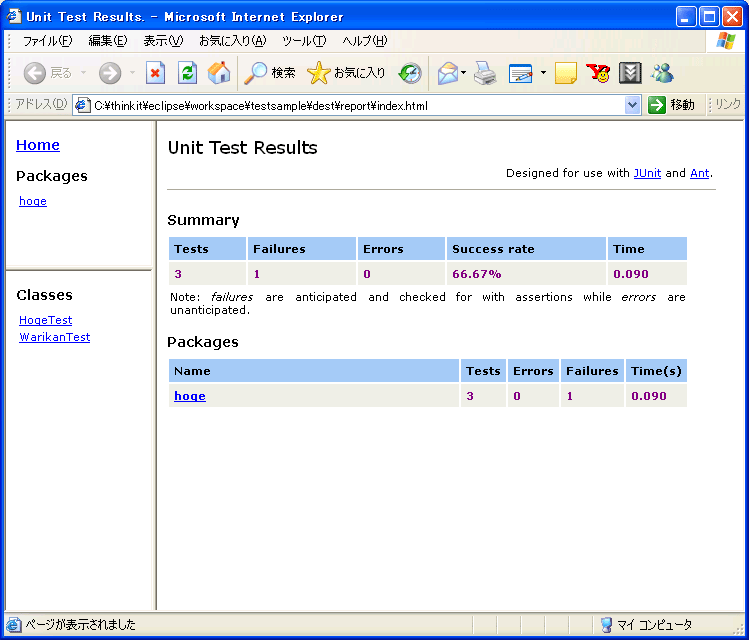Open the ツール(T) menu
The height and width of the screenshot is (640, 749).
pos(304,41)
